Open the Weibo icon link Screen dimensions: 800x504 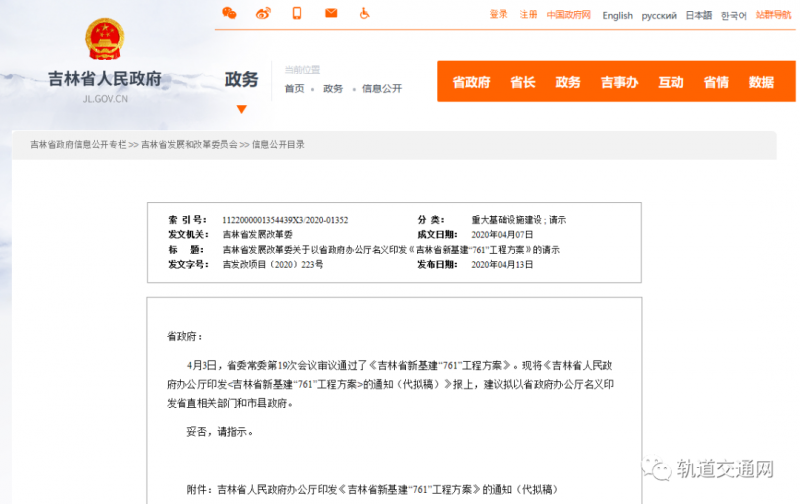tap(263, 13)
